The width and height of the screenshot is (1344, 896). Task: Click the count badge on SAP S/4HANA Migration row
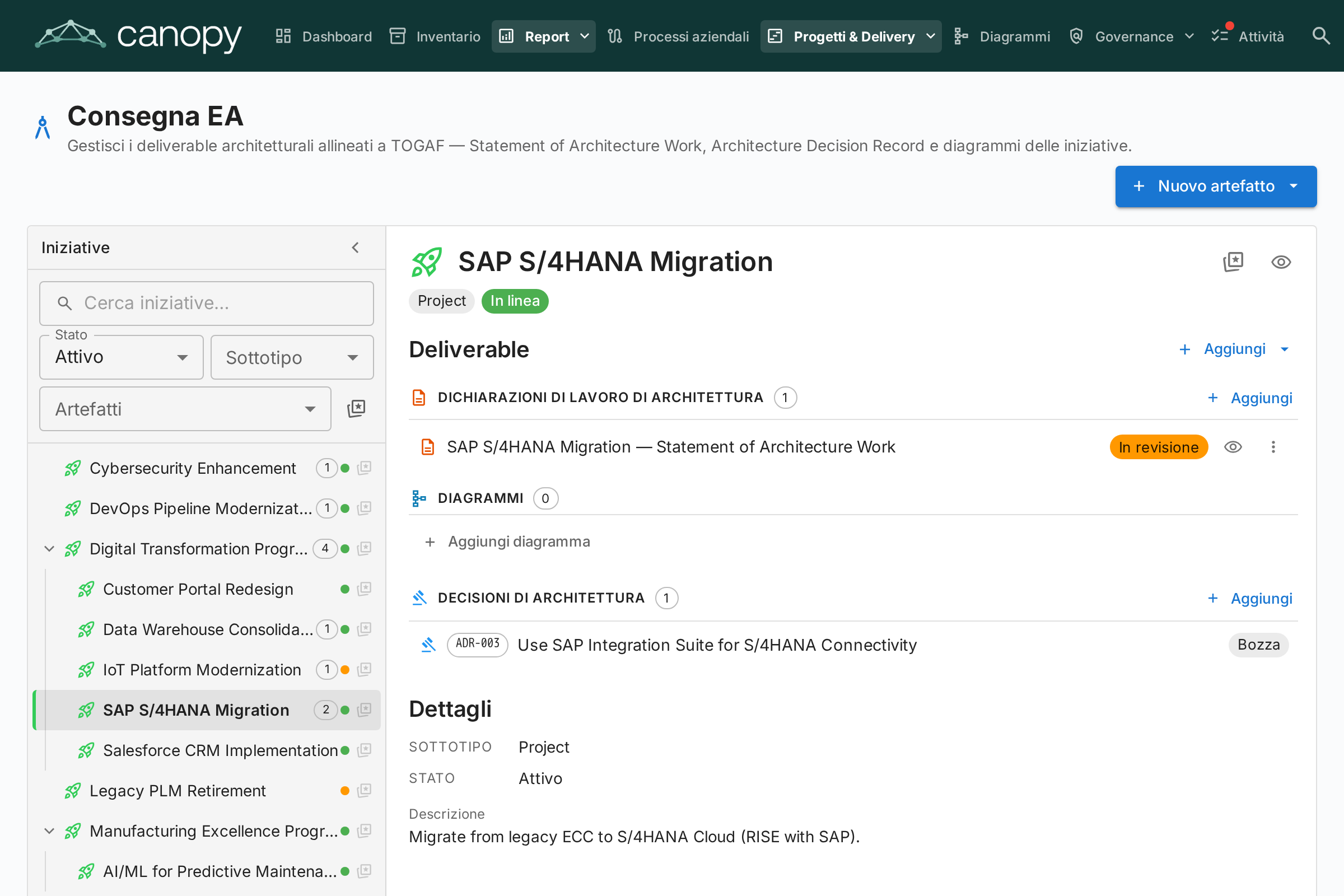pos(326,710)
